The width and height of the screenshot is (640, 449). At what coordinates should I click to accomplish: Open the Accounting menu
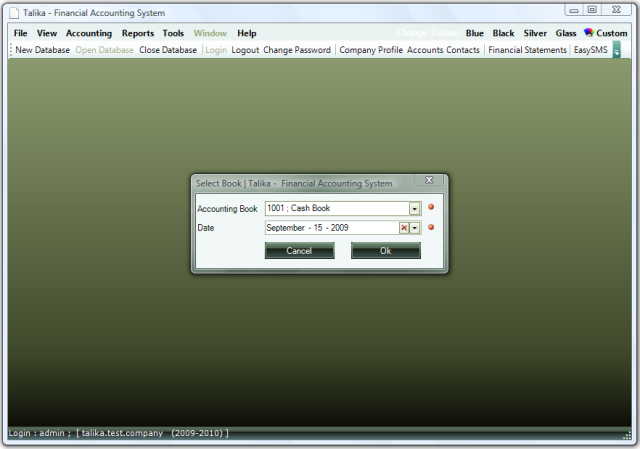[89, 33]
